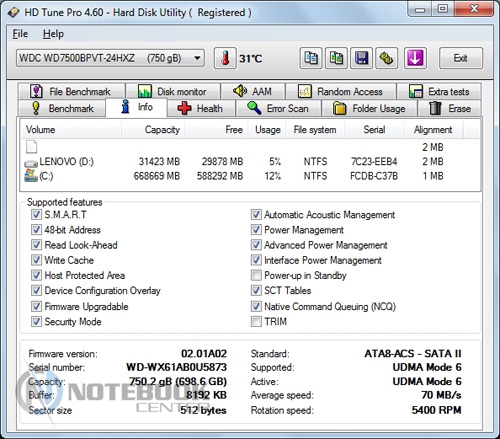The height and width of the screenshot is (439, 500).
Task: Open the File menu
Action: point(20,34)
